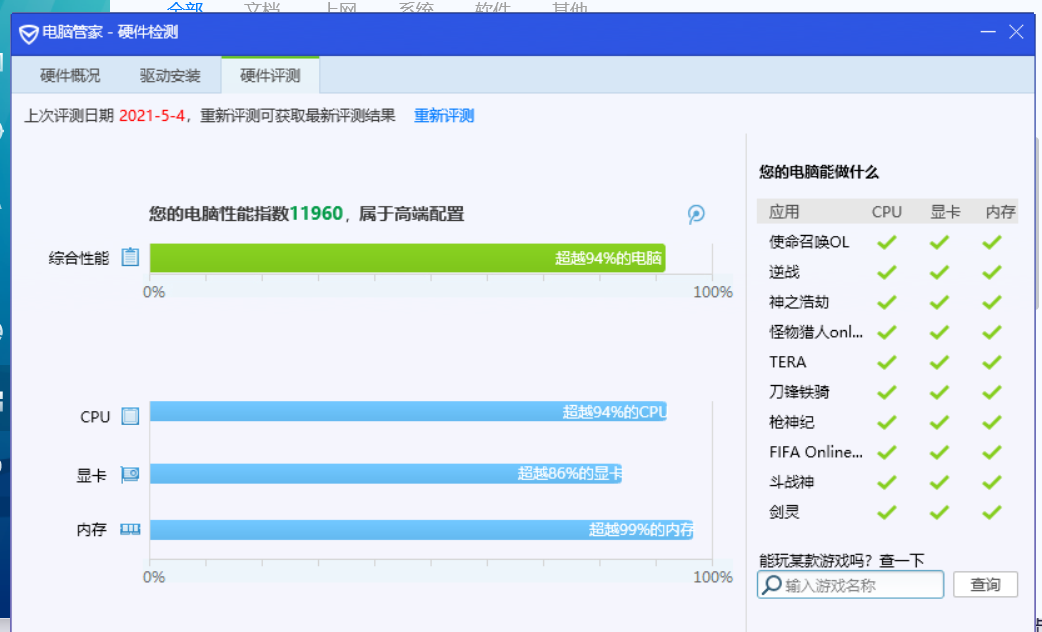Select the 刀锋铁骑 game name
The width and height of the screenshot is (1042, 632).
[x=799, y=392]
